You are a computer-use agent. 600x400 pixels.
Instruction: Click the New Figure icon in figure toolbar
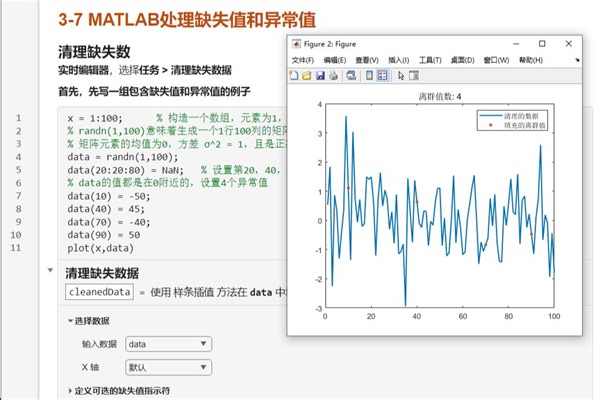[x=294, y=75]
